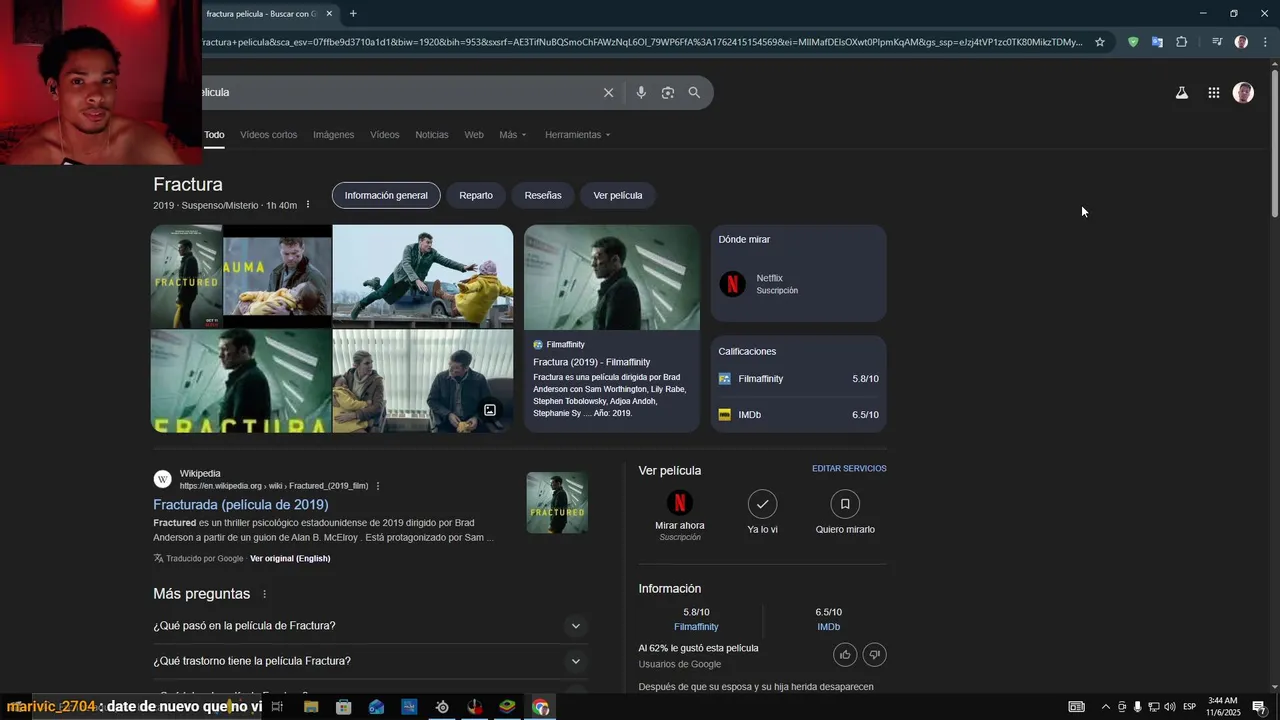This screenshot has height=720, width=1280.
Task: Open the Herramientas dropdown
Action: 577,135
